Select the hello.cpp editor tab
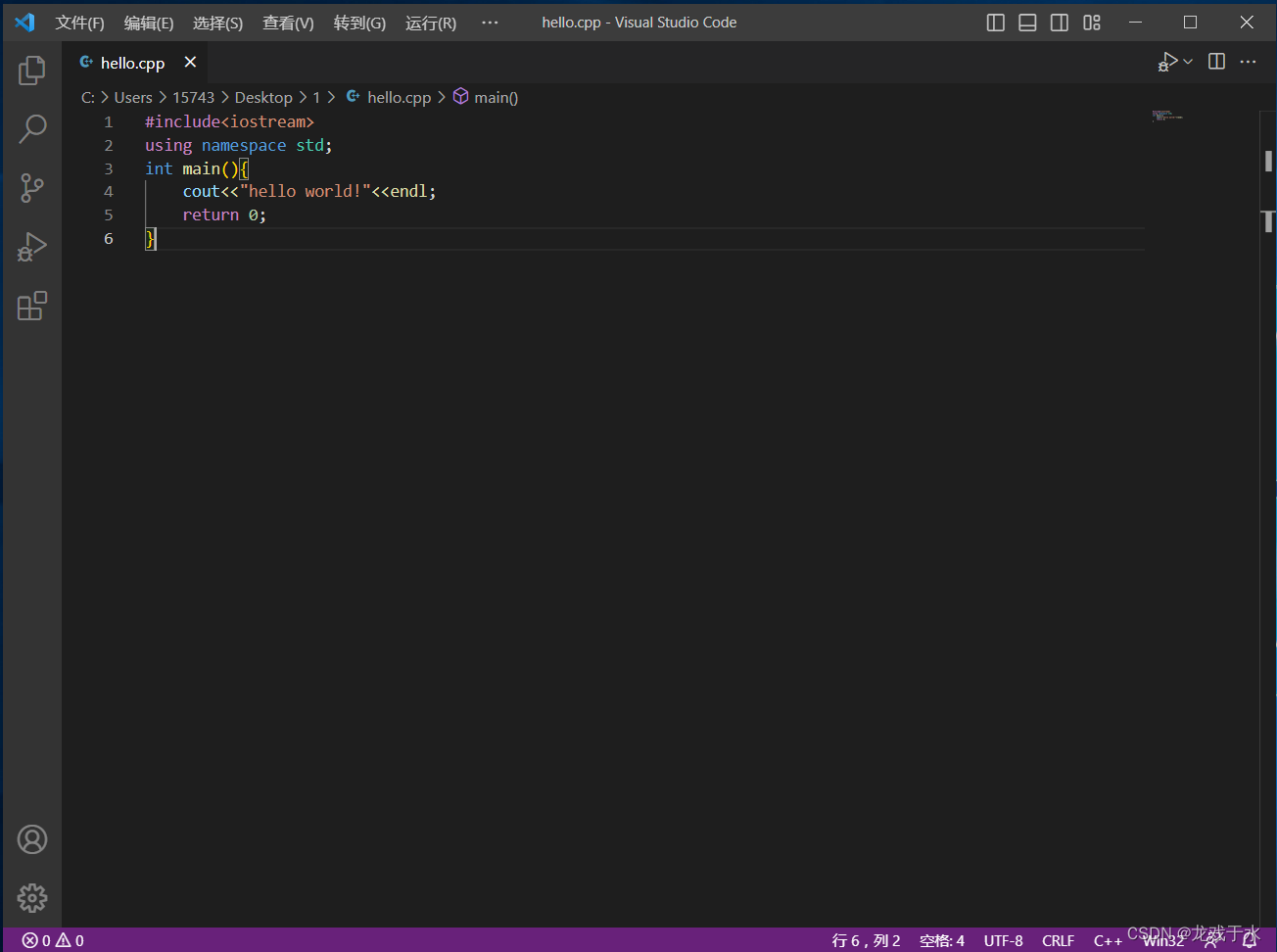The height and width of the screenshot is (952, 1277). 133,63
